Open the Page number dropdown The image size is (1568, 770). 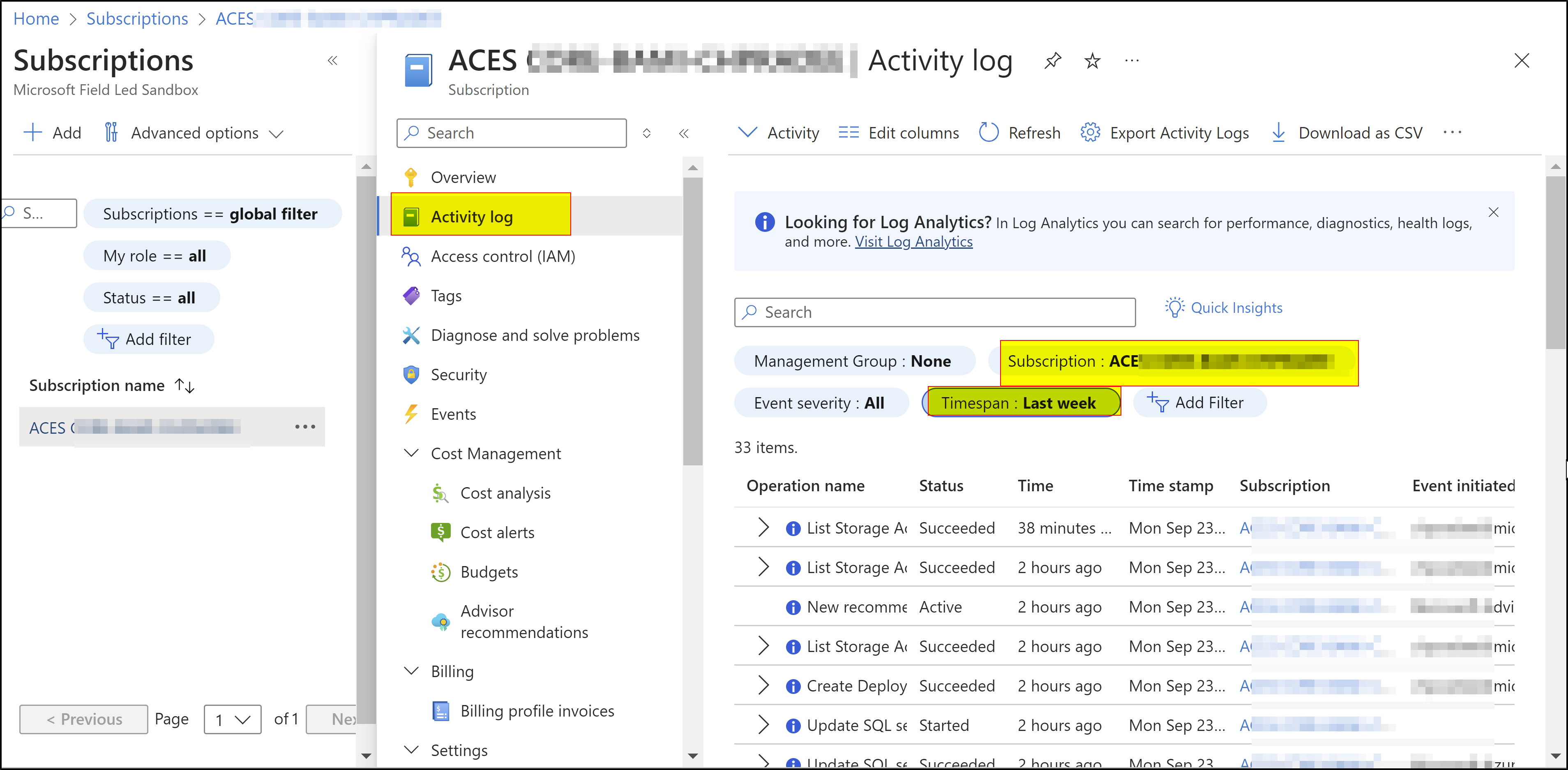coord(233,719)
